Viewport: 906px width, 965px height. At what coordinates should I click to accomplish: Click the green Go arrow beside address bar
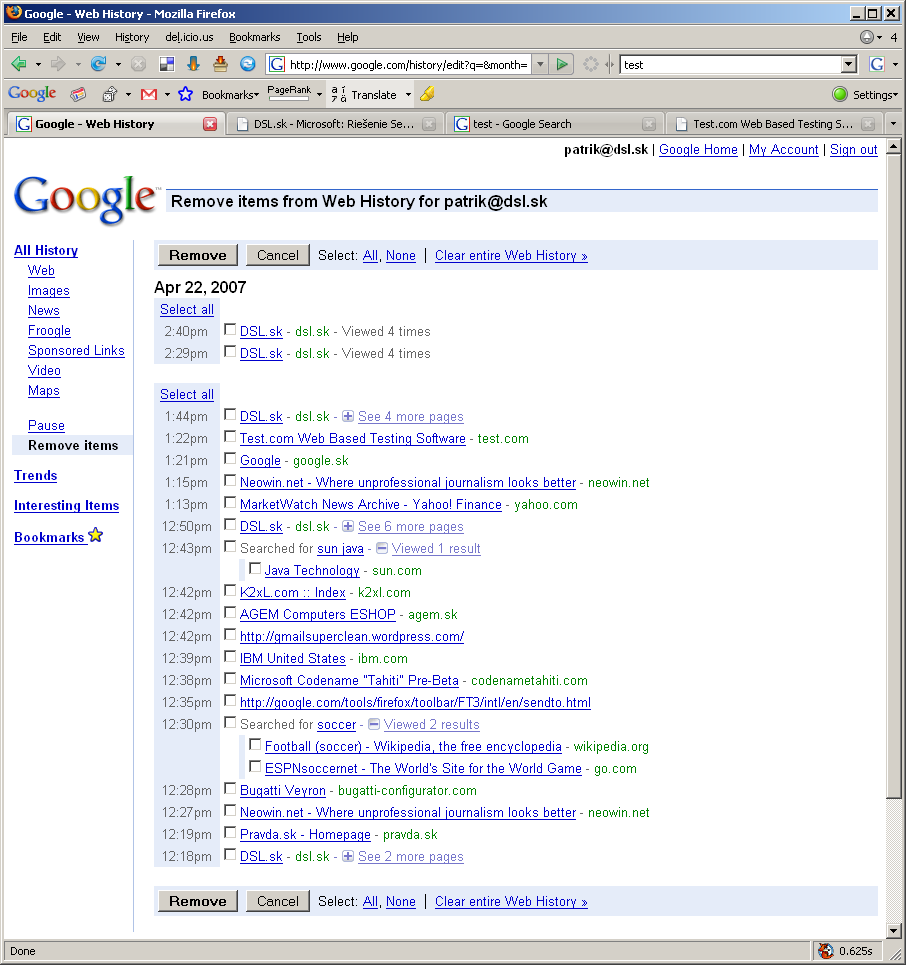tap(561, 64)
